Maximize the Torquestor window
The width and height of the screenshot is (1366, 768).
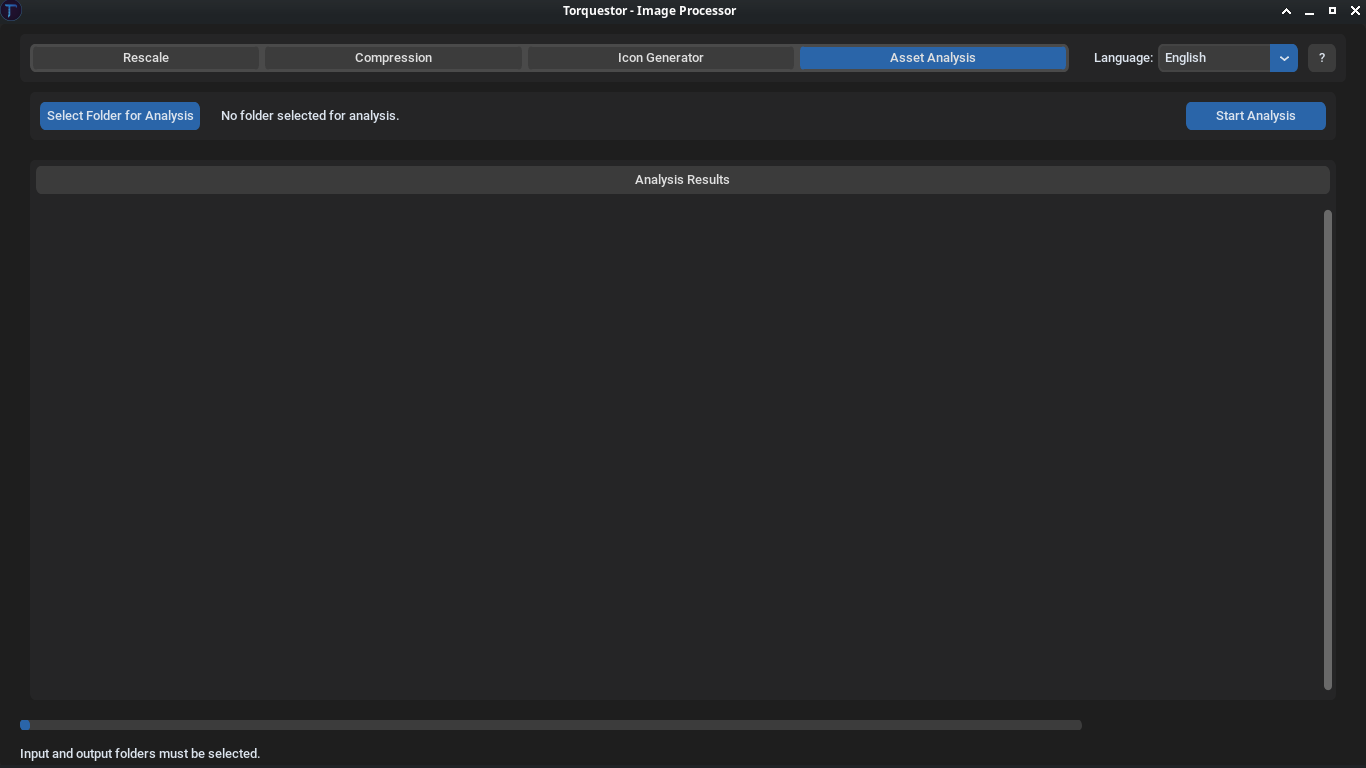(x=1332, y=11)
